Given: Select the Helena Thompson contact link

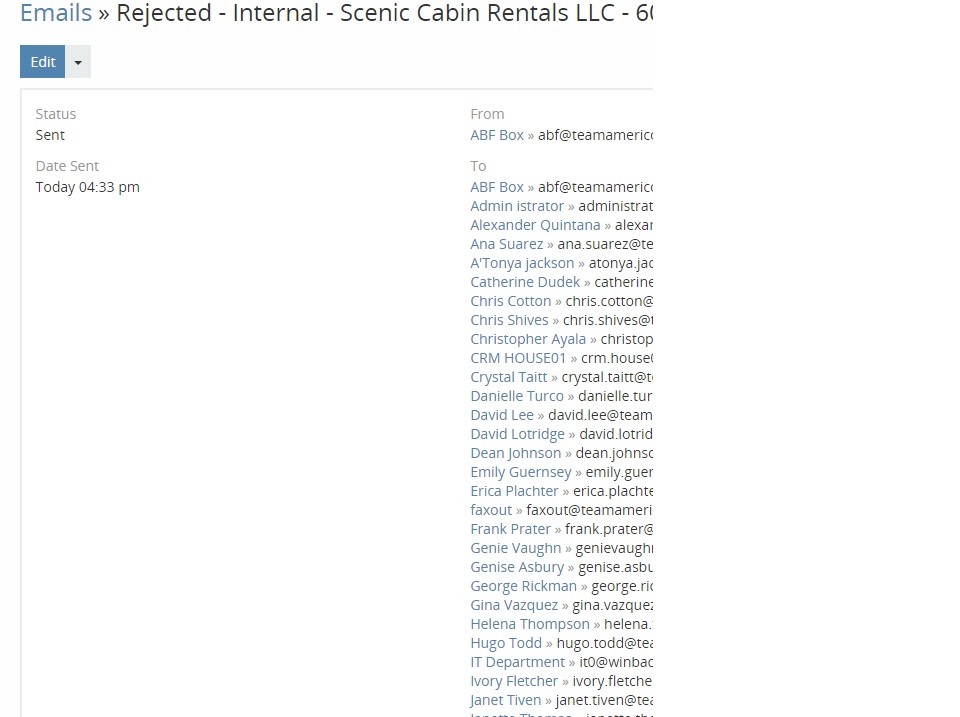Looking at the screenshot, I should pyautogui.click(x=530, y=624).
